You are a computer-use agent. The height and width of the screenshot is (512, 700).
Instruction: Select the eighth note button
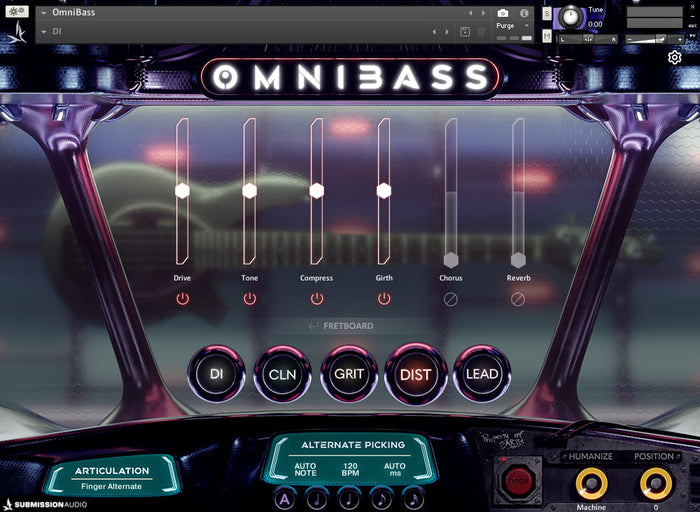(x=382, y=499)
